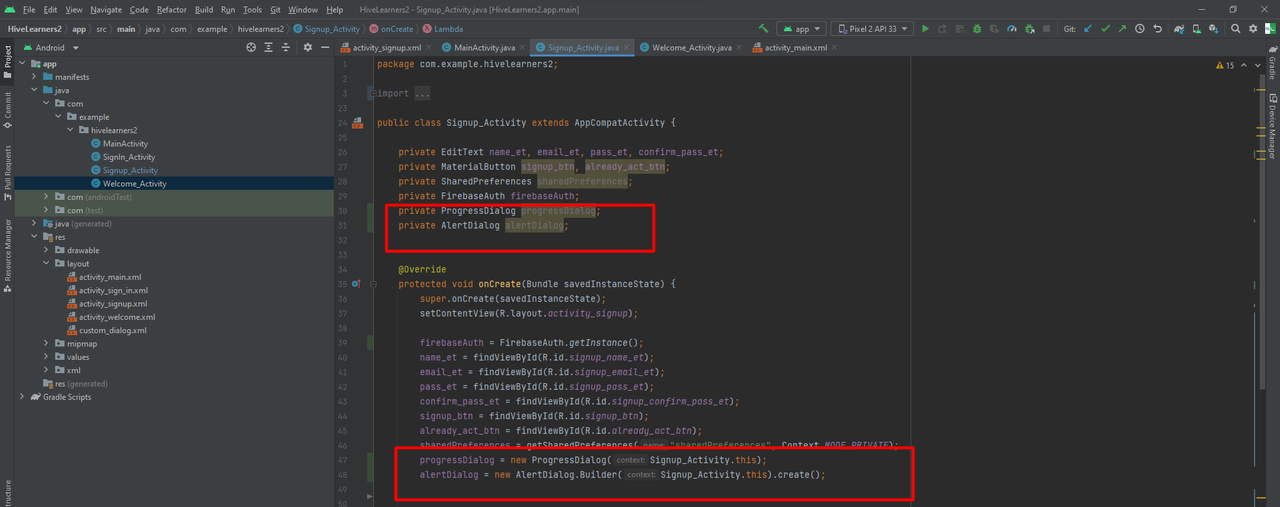The width and height of the screenshot is (1280, 507).
Task: Switch to Welcome_Activity.java tab
Action: pos(691,47)
